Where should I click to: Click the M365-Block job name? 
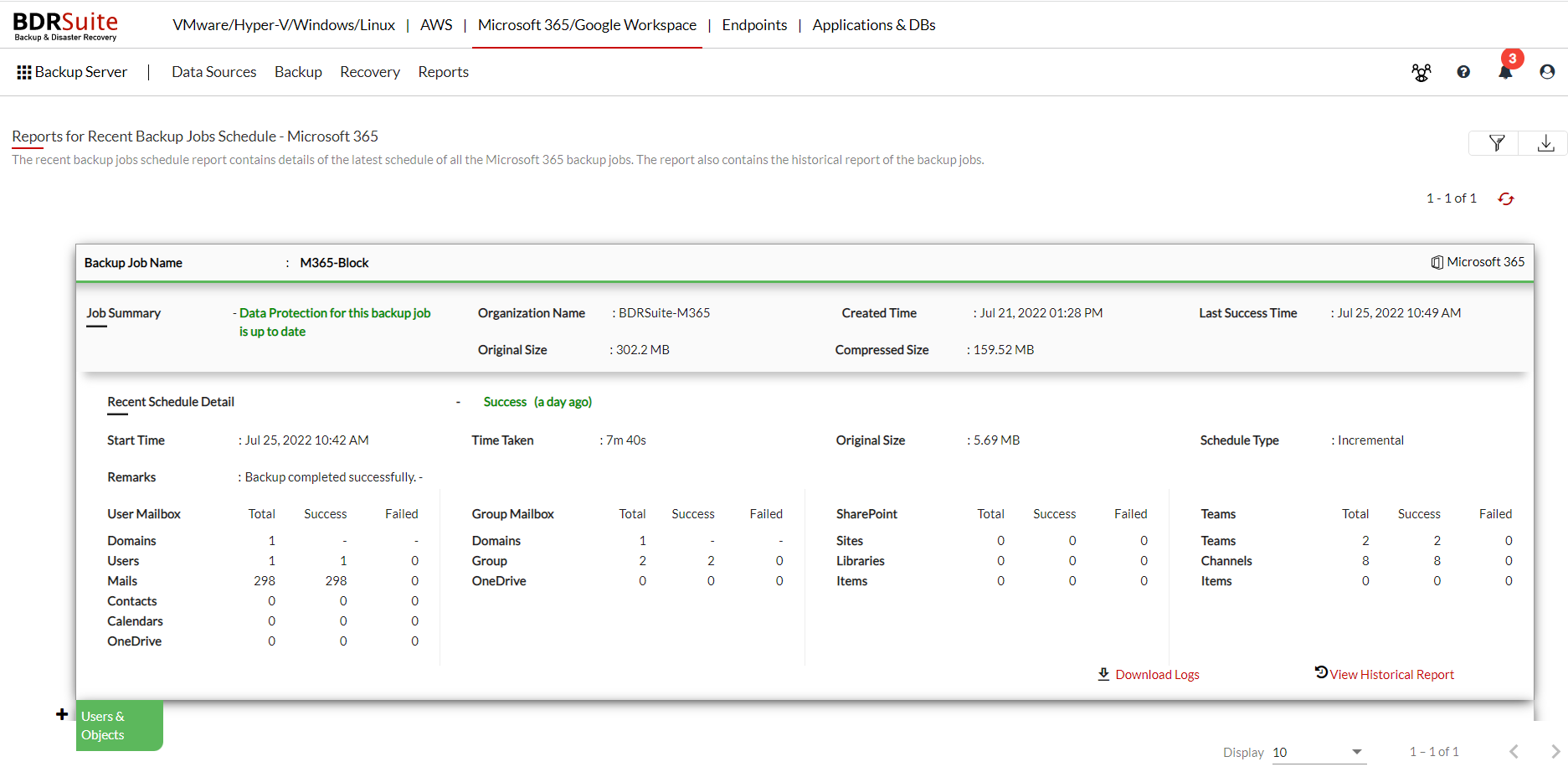334,263
